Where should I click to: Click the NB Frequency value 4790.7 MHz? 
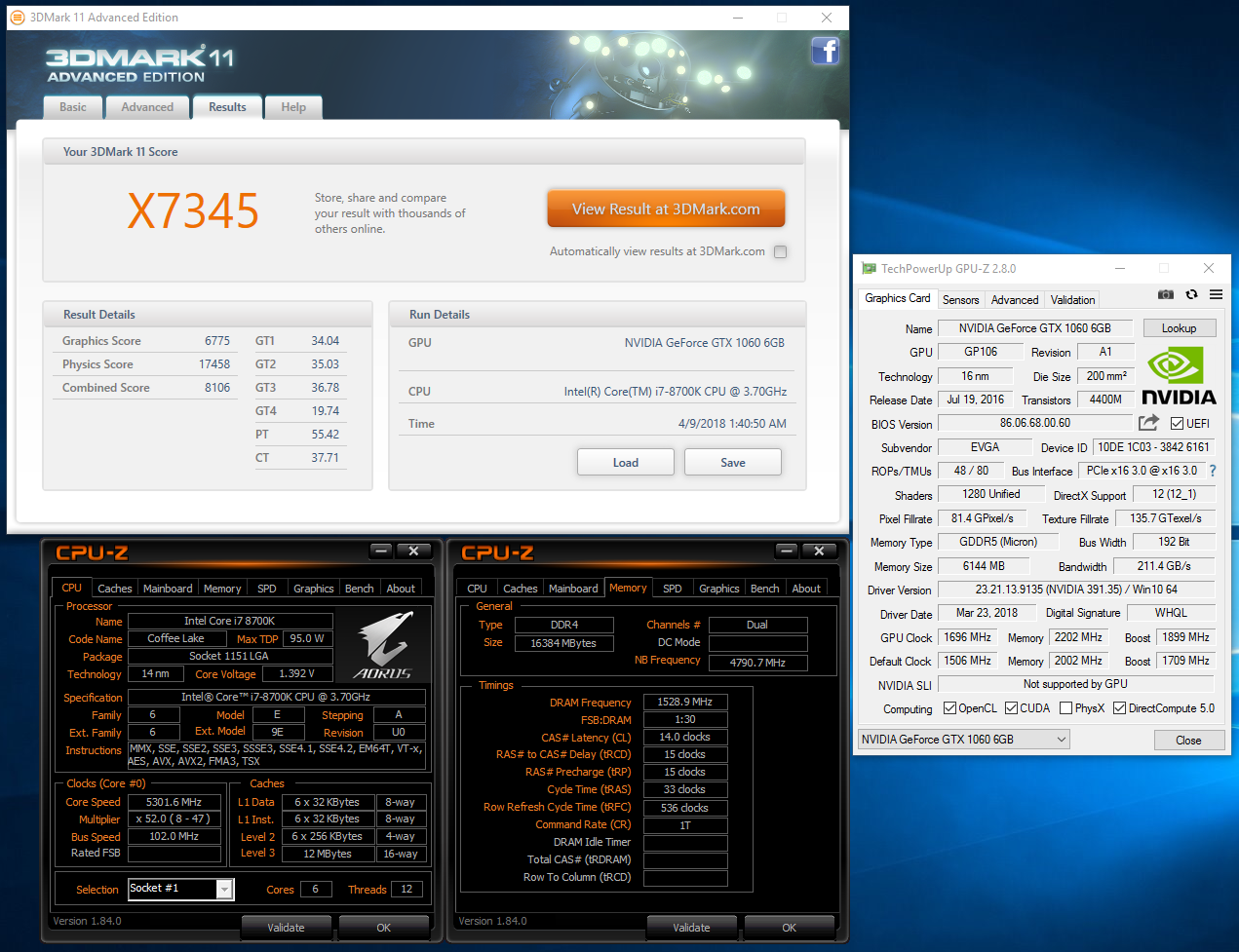(x=758, y=663)
